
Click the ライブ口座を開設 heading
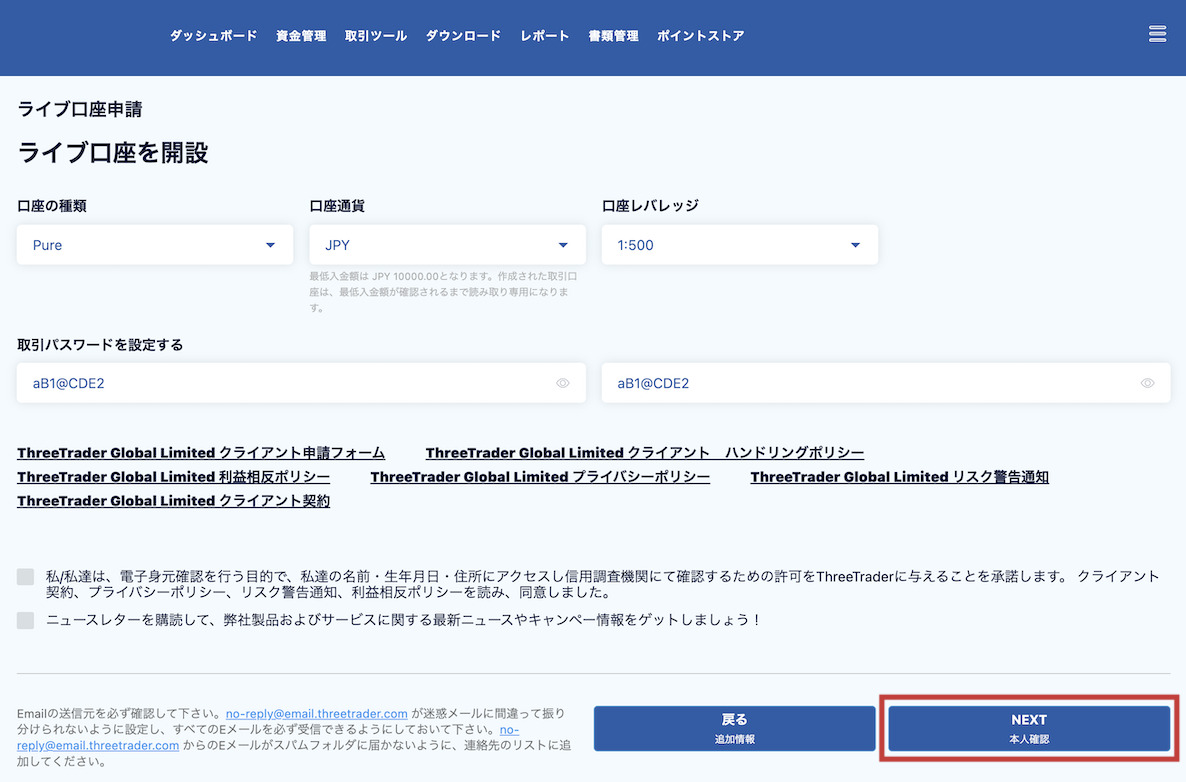point(113,153)
